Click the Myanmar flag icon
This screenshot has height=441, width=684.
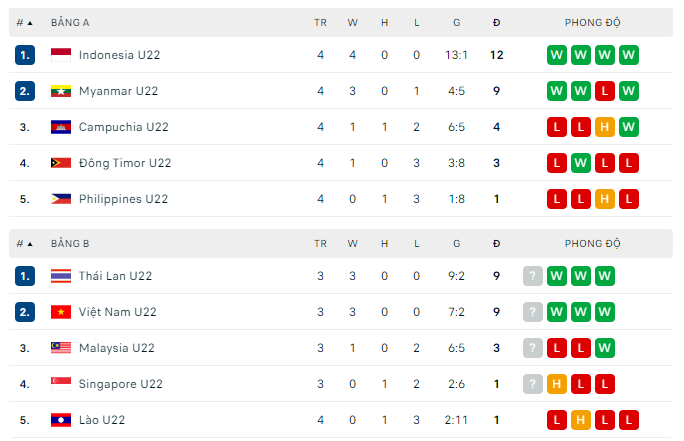point(61,91)
